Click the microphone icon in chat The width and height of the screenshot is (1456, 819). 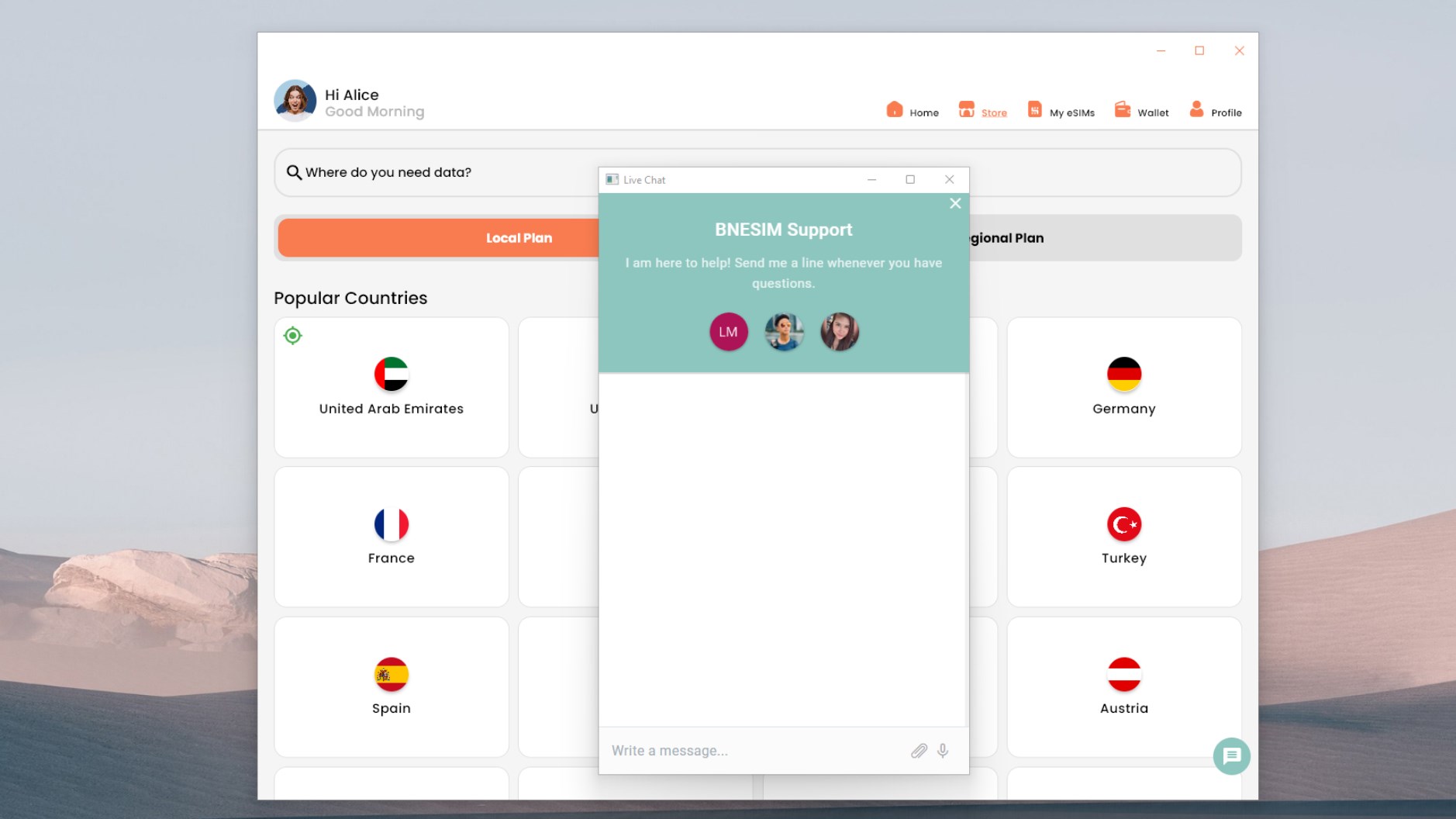click(943, 750)
